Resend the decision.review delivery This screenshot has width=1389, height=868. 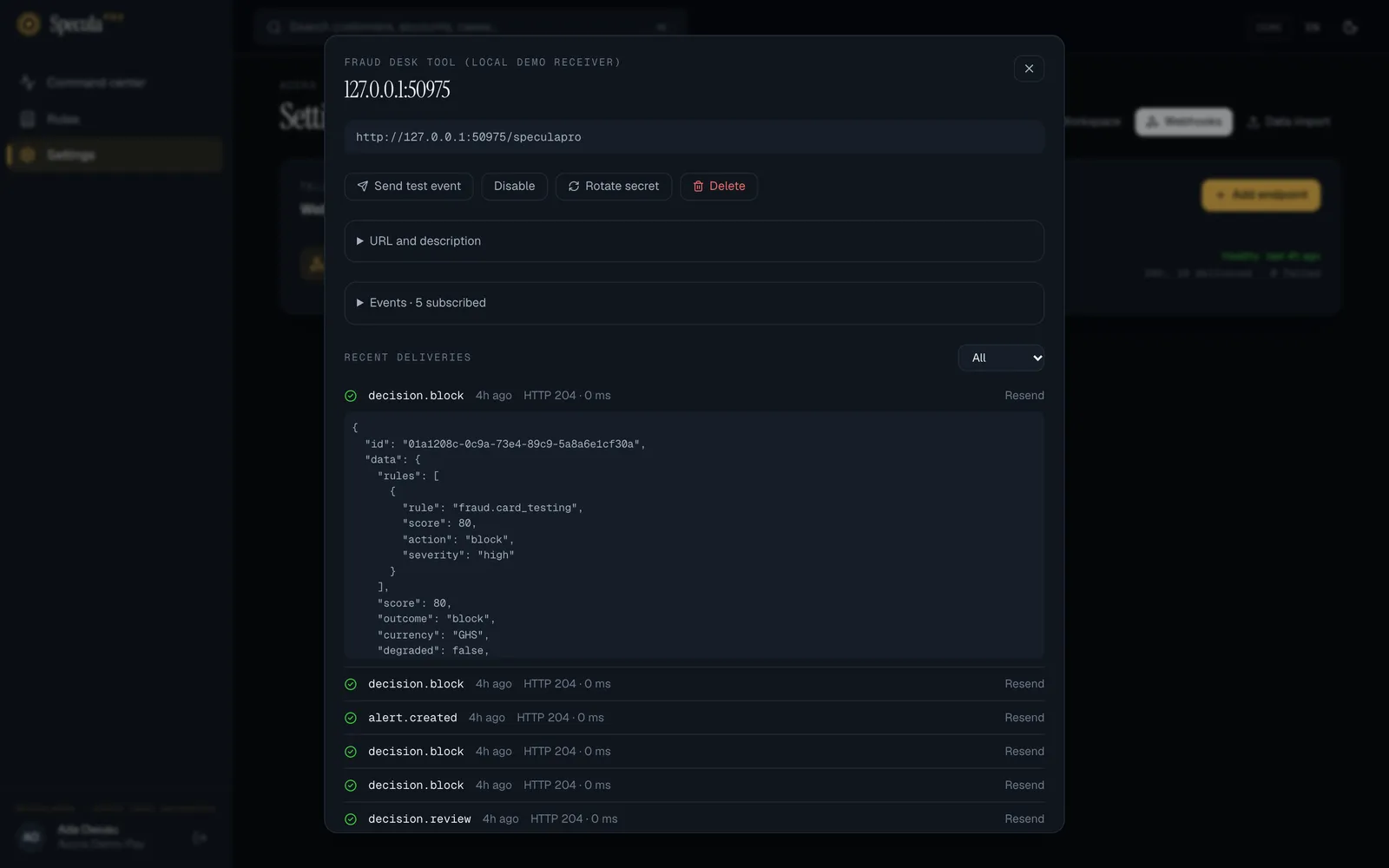pos(1024,819)
